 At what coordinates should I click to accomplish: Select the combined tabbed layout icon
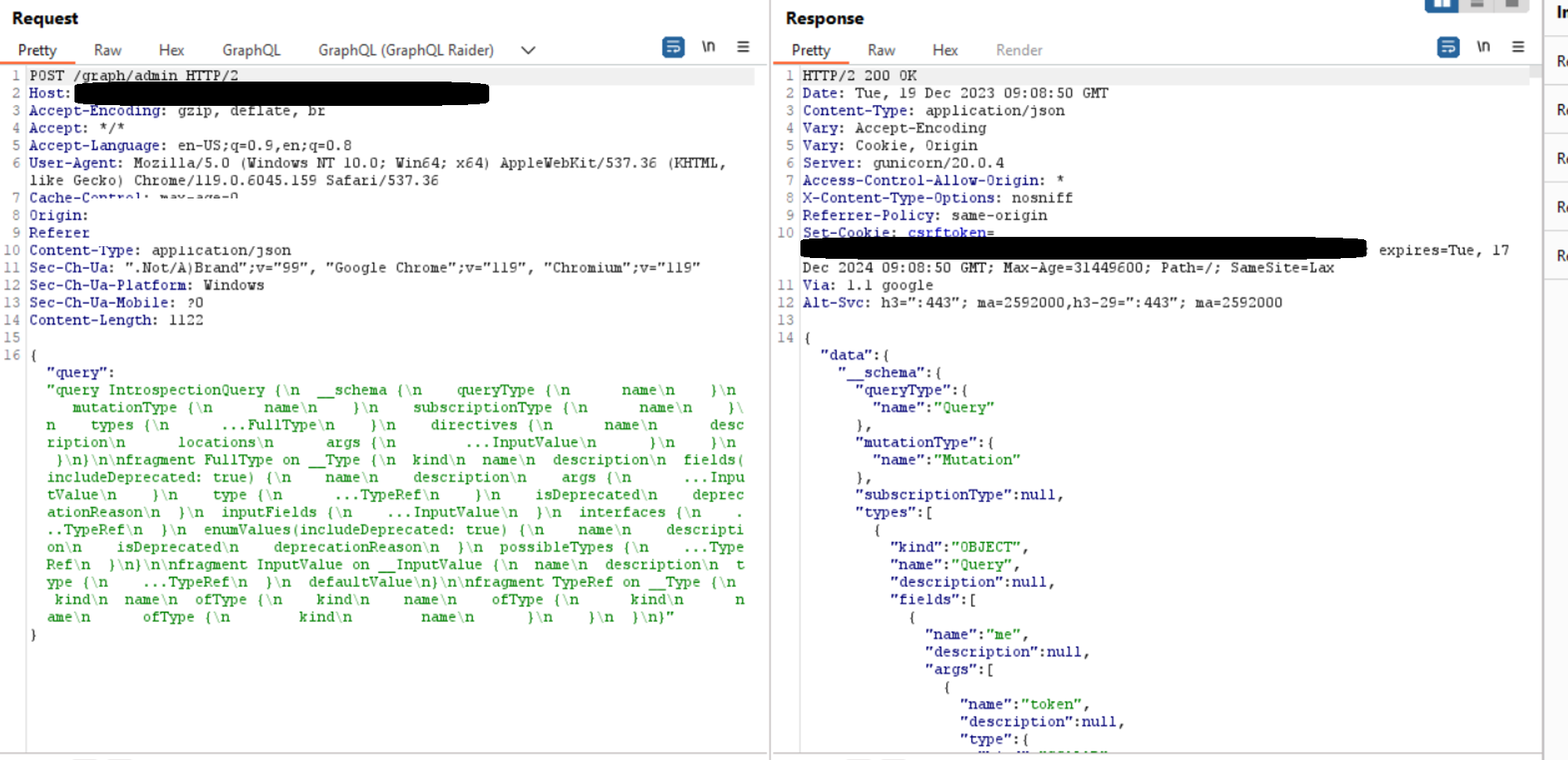1512,5
